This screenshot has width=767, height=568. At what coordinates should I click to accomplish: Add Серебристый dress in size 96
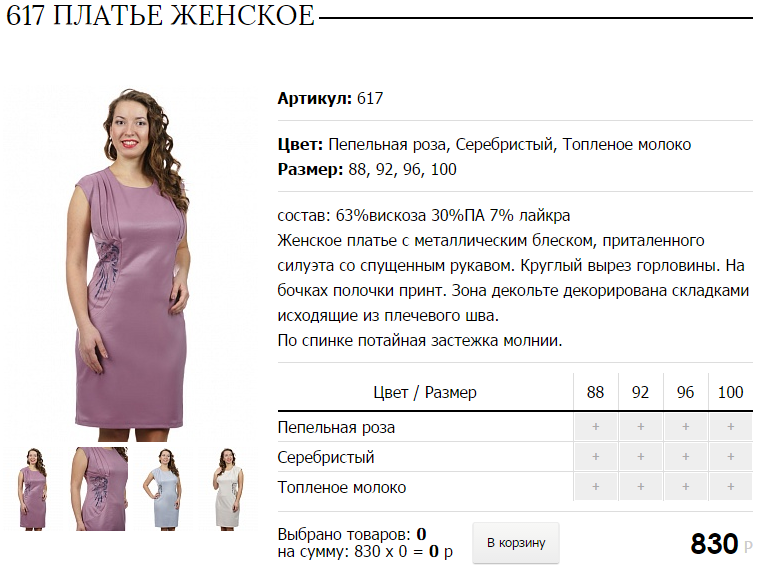pos(685,457)
